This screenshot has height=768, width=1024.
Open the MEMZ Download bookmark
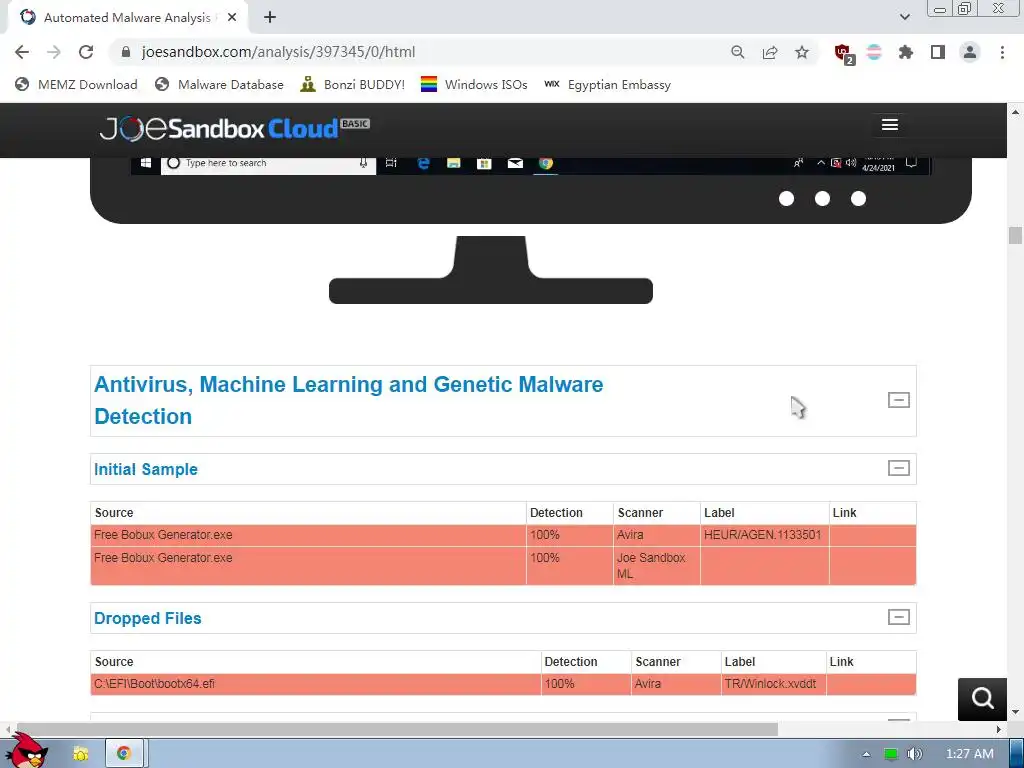(x=76, y=84)
